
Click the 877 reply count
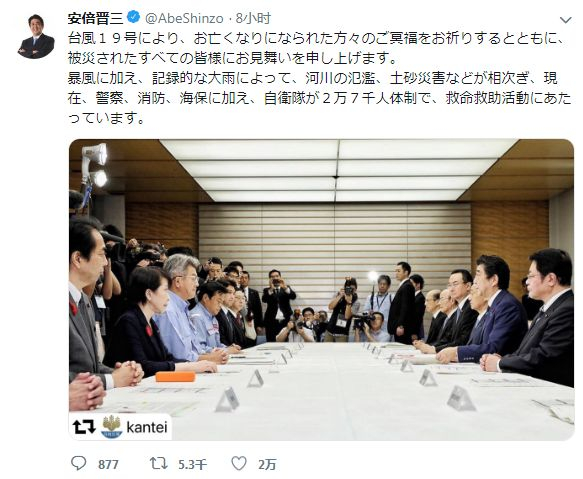108,464
